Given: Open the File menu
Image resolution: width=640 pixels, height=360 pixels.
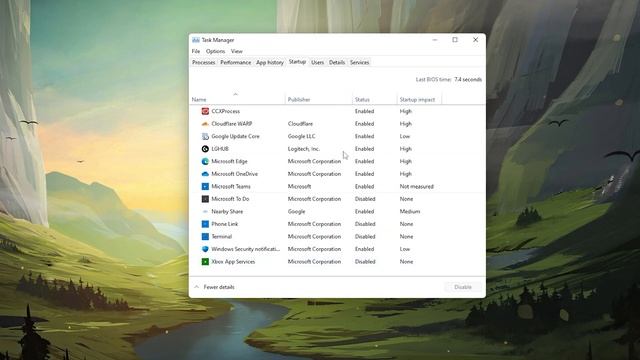Looking at the screenshot, I should coord(196,51).
